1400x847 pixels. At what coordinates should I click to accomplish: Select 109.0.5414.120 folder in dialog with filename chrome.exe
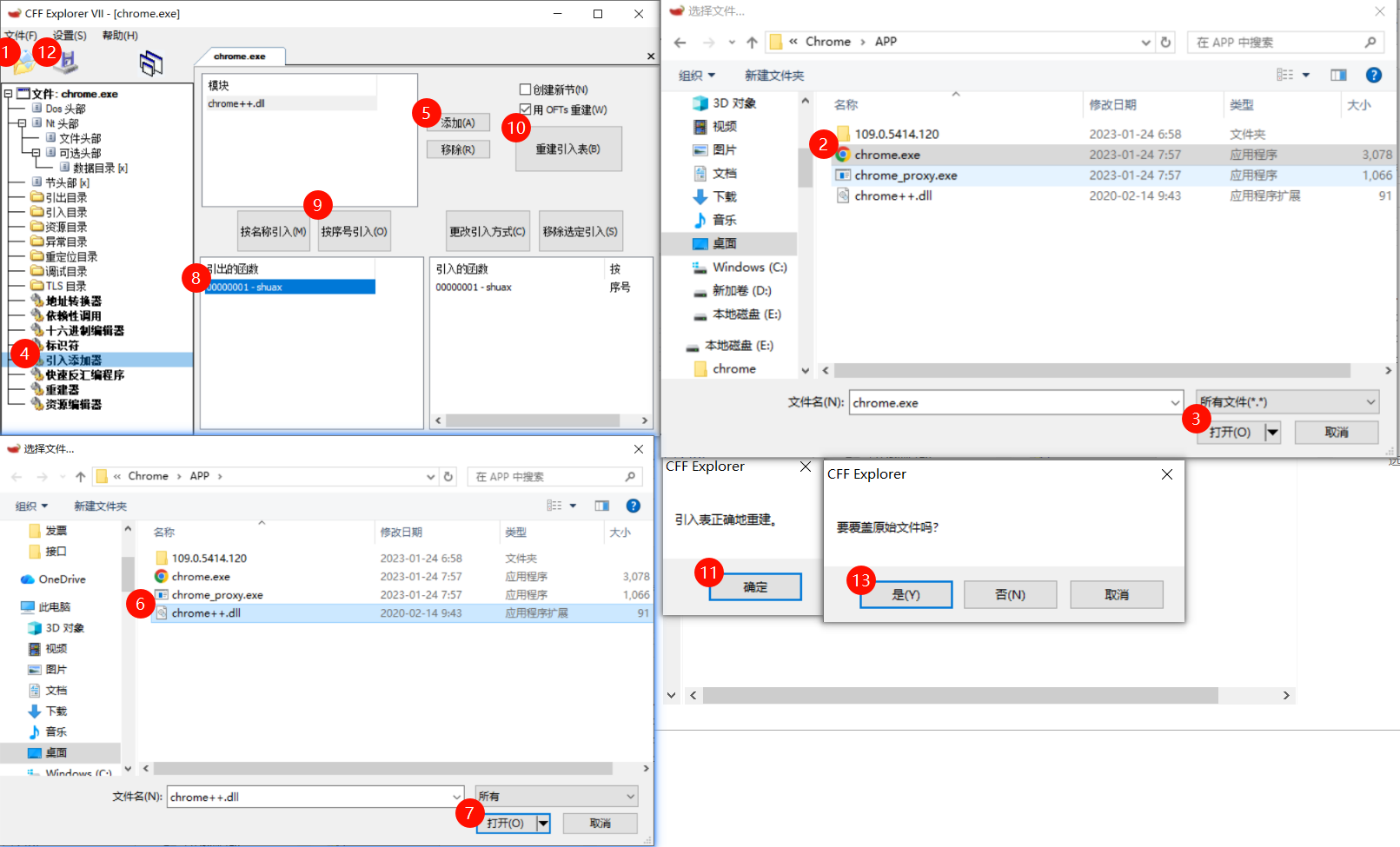tap(1112, 134)
